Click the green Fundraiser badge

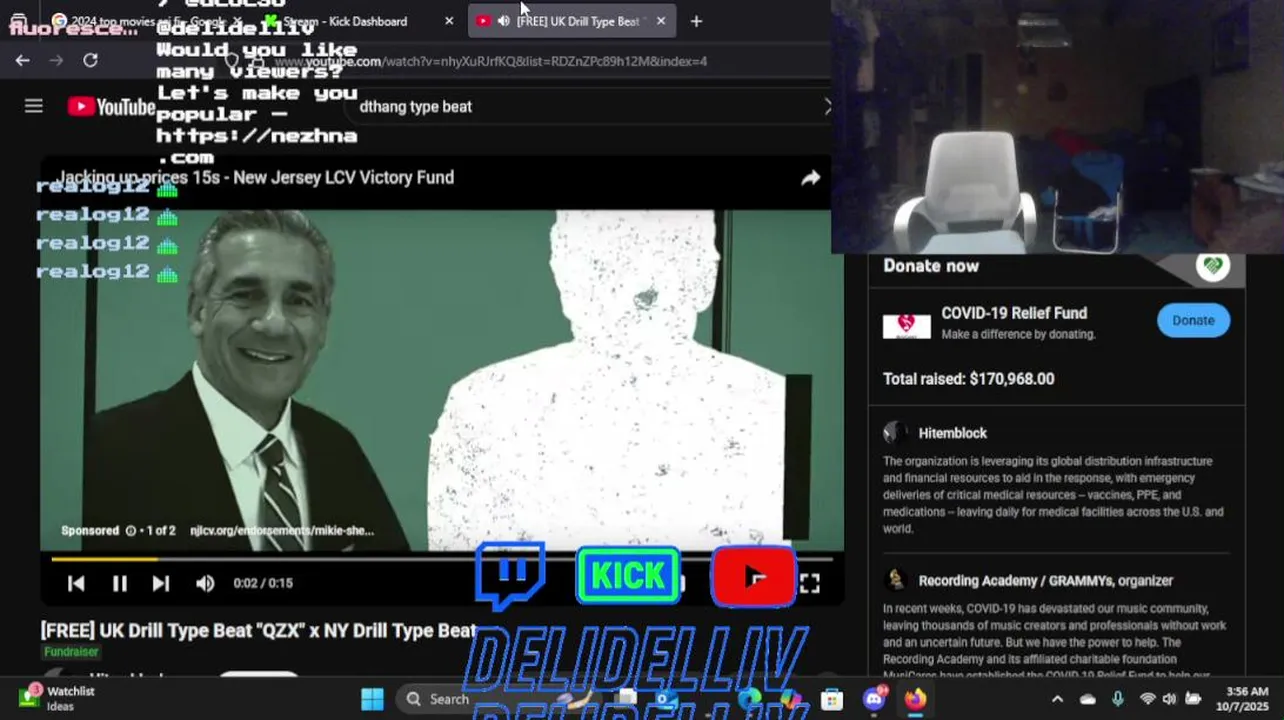(71, 652)
